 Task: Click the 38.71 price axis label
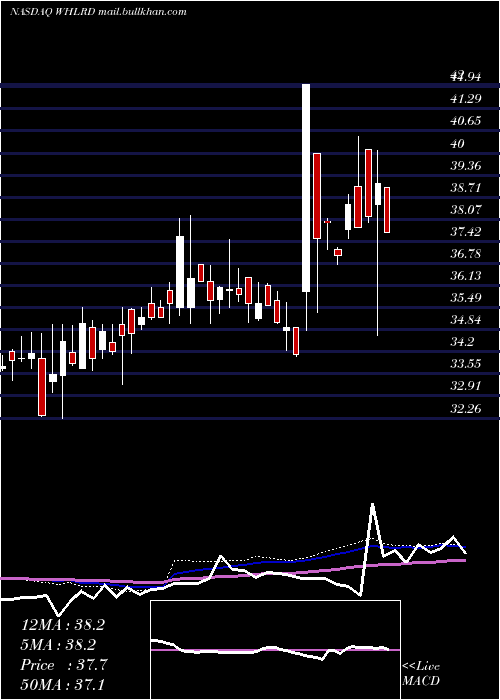466,188
